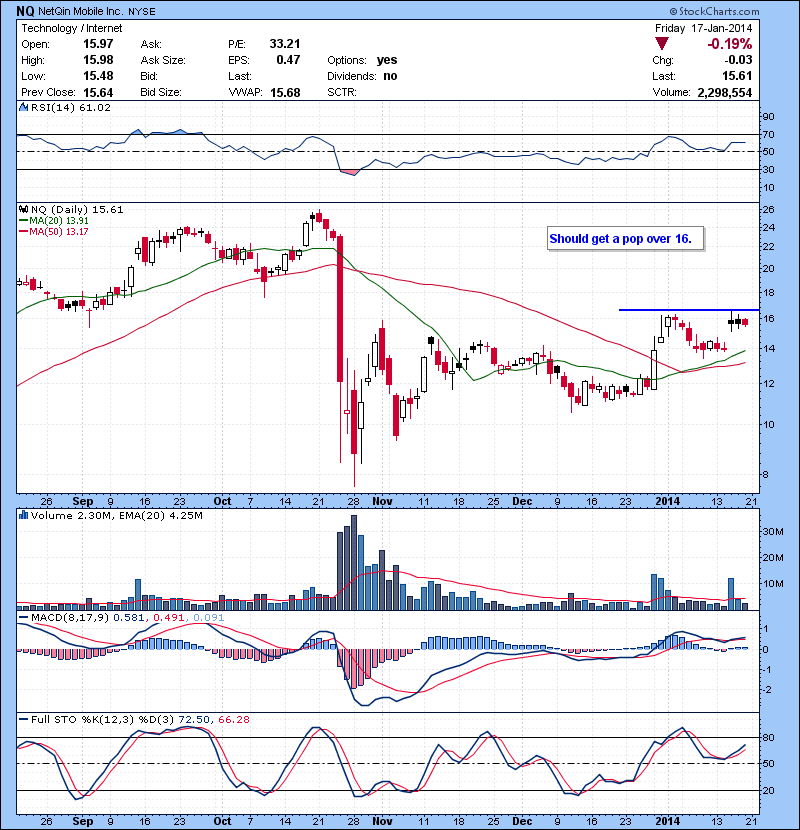800x830 pixels.
Task: Click the NQ ticker symbol in header
Action: [25, 11]
